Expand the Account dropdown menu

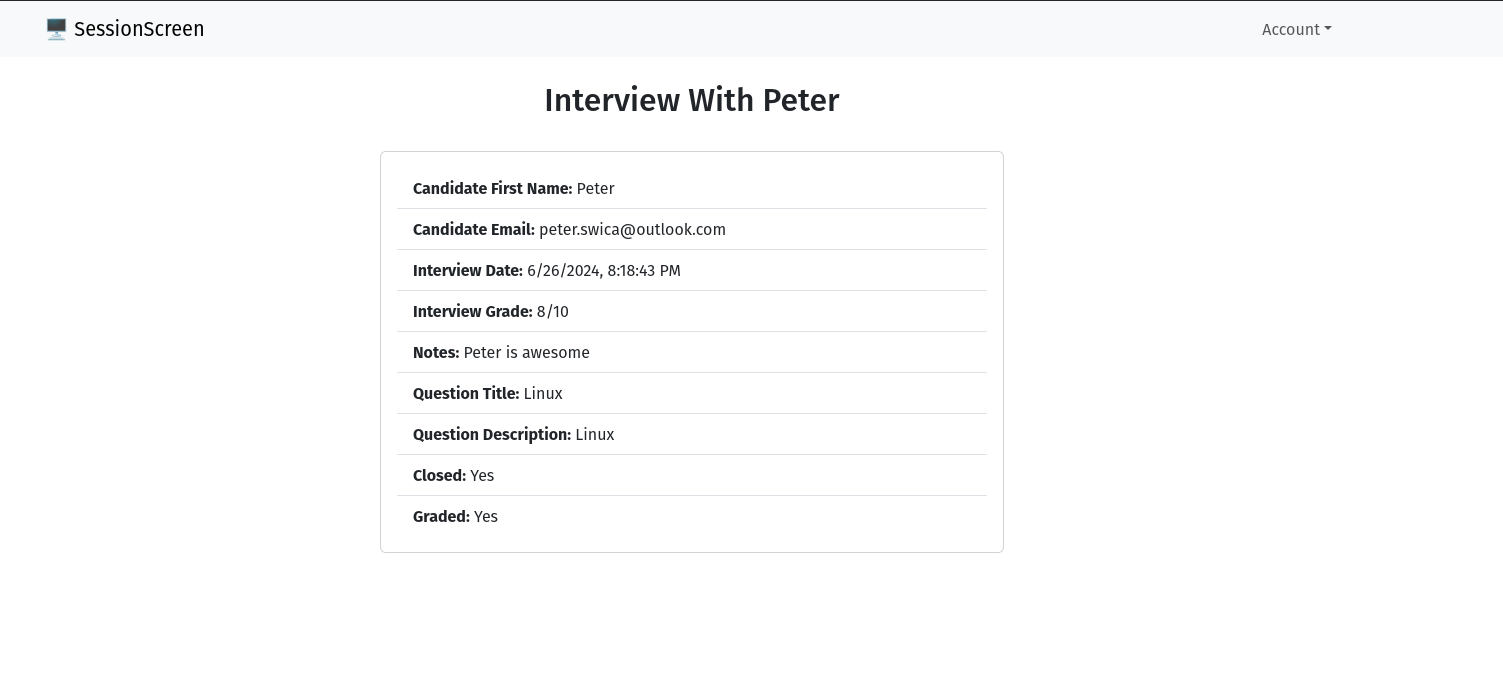[x=1296, y=29]
